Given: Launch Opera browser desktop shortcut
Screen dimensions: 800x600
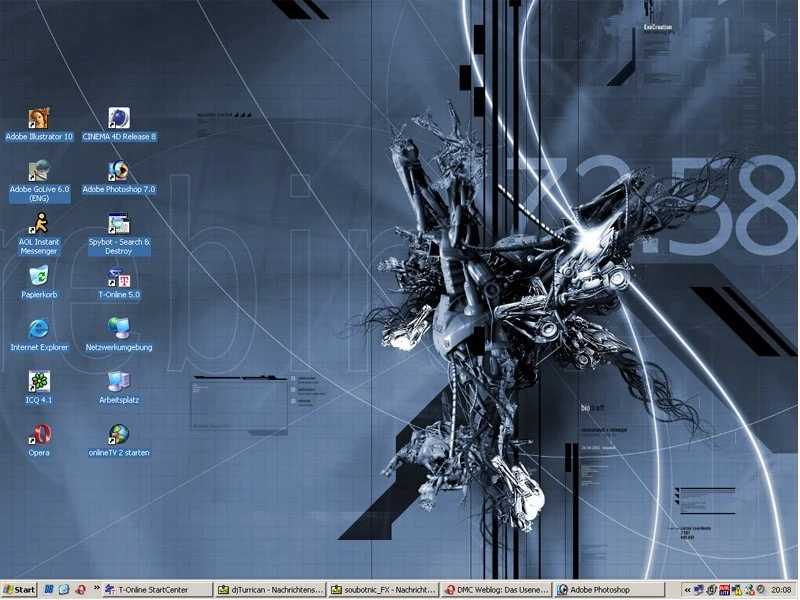Looking at the screenshot, I should coord(39,434).
